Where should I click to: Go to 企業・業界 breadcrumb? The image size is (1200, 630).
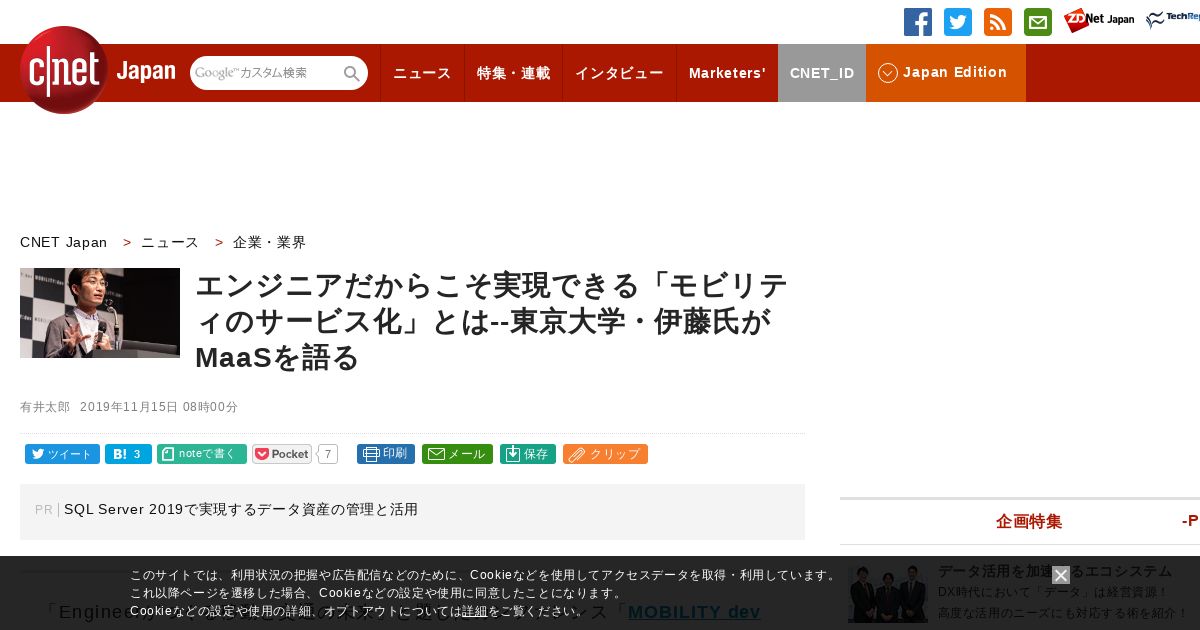click(x=270, y=242)
